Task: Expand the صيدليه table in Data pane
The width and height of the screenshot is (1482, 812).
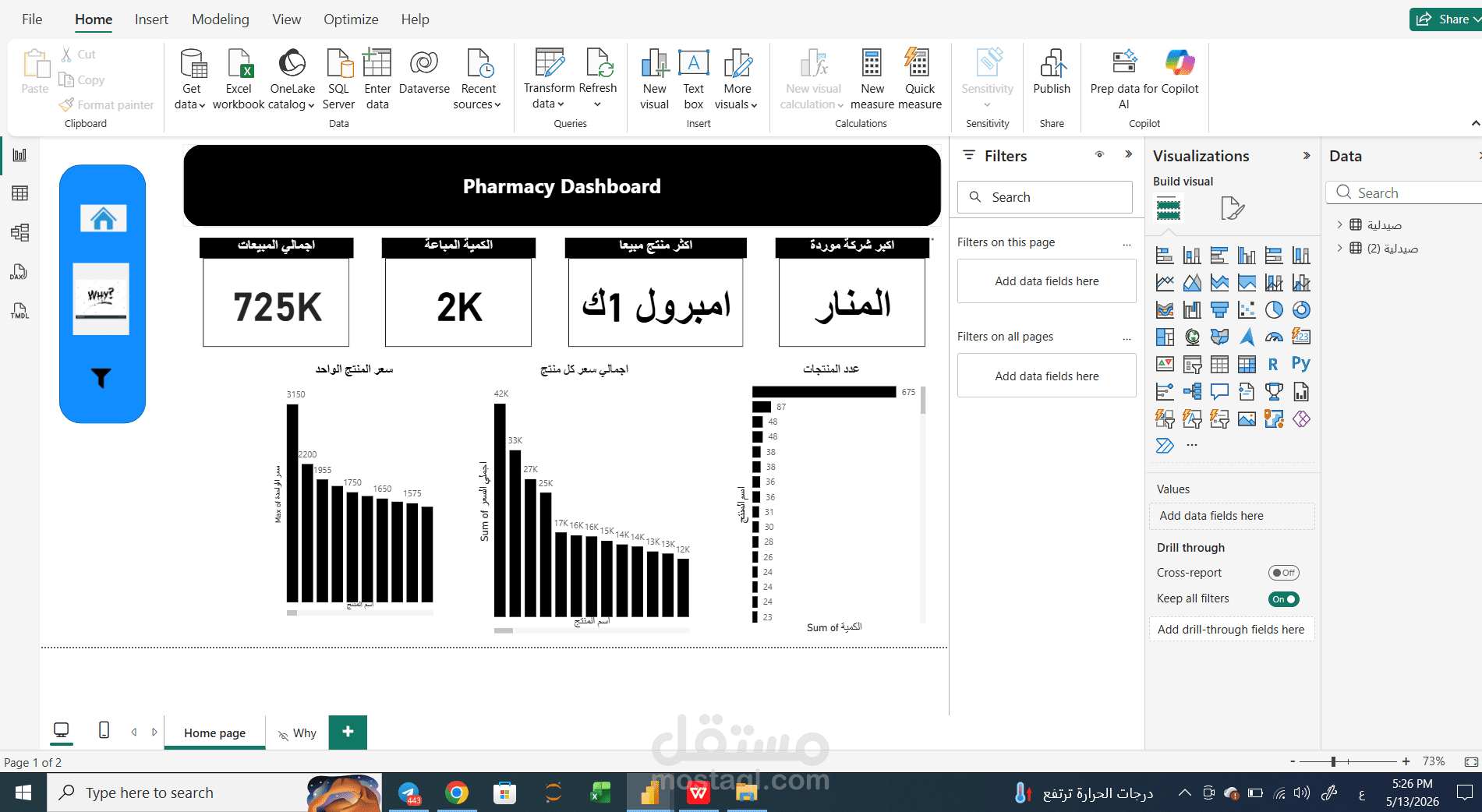Action: pos(1339,224)
